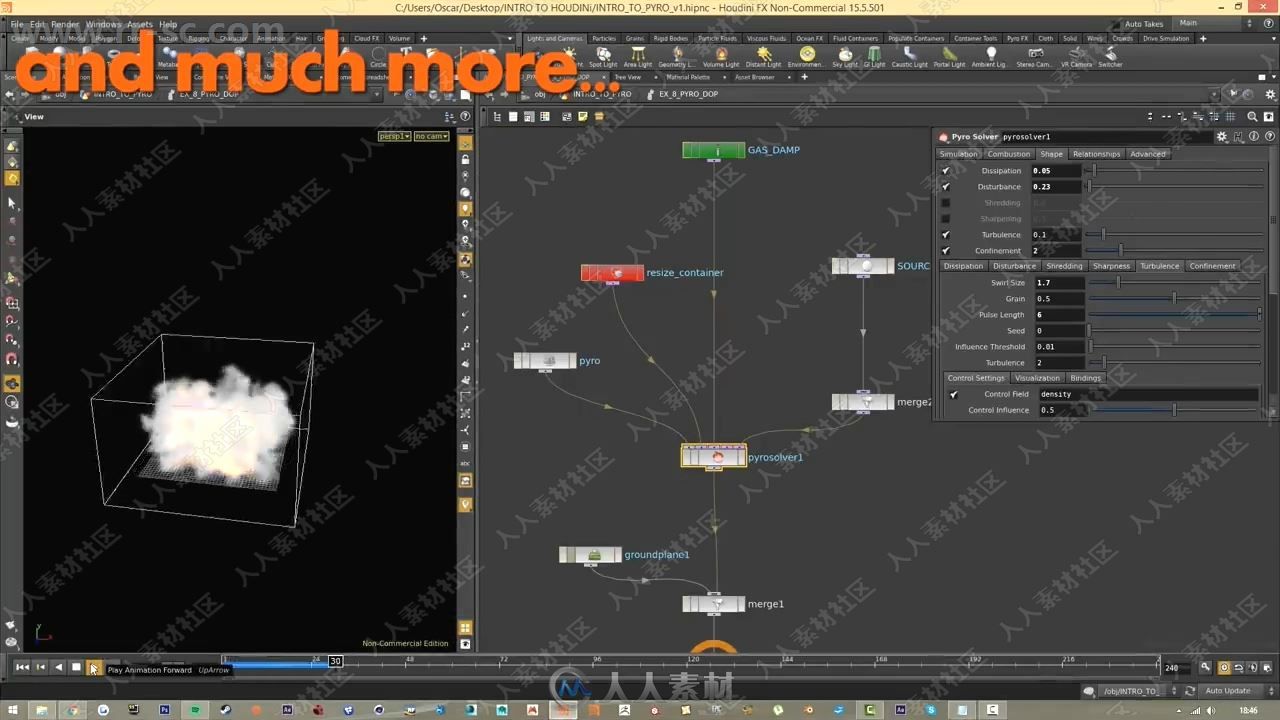1280x720 pixels.
Task: Click the Spot Light shelf tool
Action: click(x=603, y=57)
